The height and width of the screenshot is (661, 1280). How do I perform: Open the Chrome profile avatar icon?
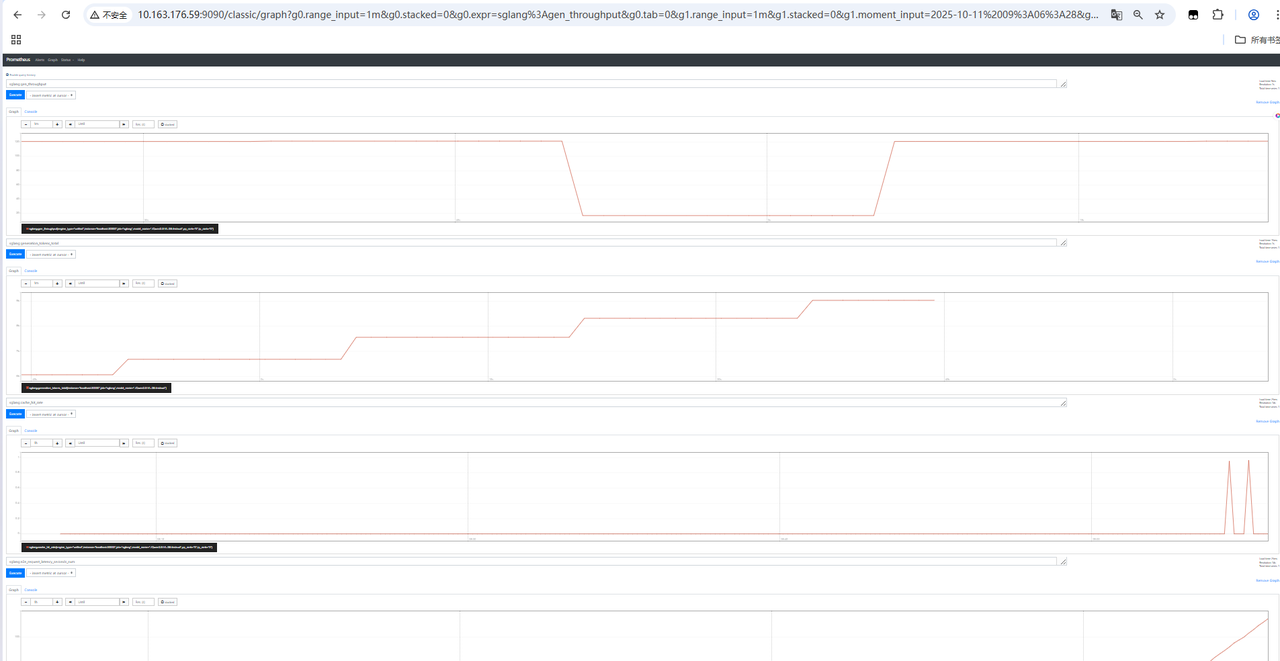(1253, 15)
